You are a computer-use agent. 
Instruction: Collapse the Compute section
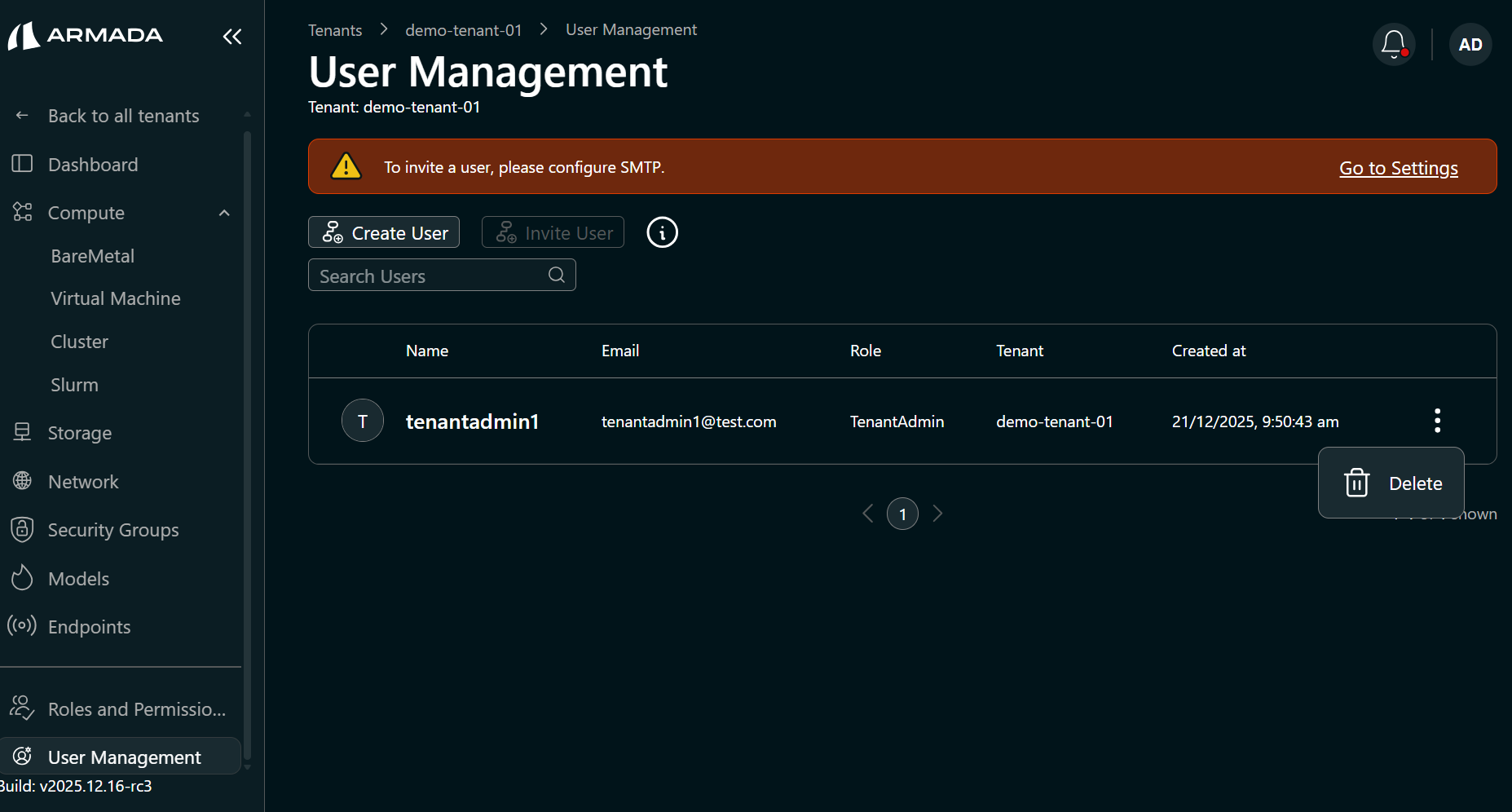(x=223, y=212)
